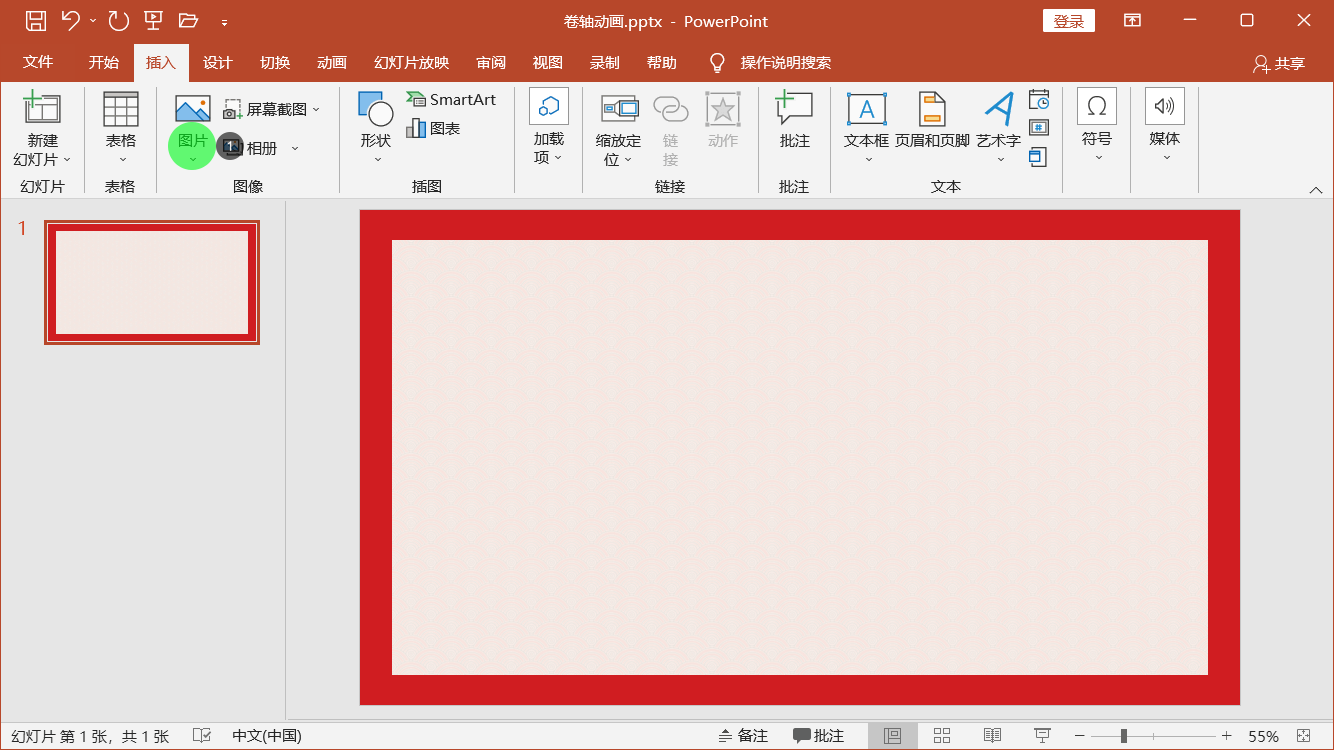Click the spell check status icon

tap(201, 736)
